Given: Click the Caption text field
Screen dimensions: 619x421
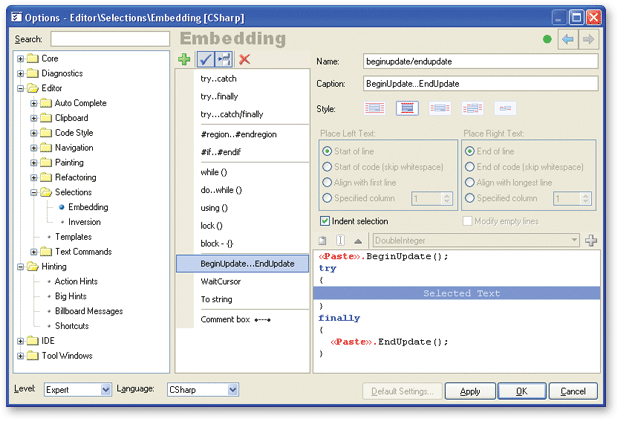Looking at the screenshot, I should [x=480, y=83].
